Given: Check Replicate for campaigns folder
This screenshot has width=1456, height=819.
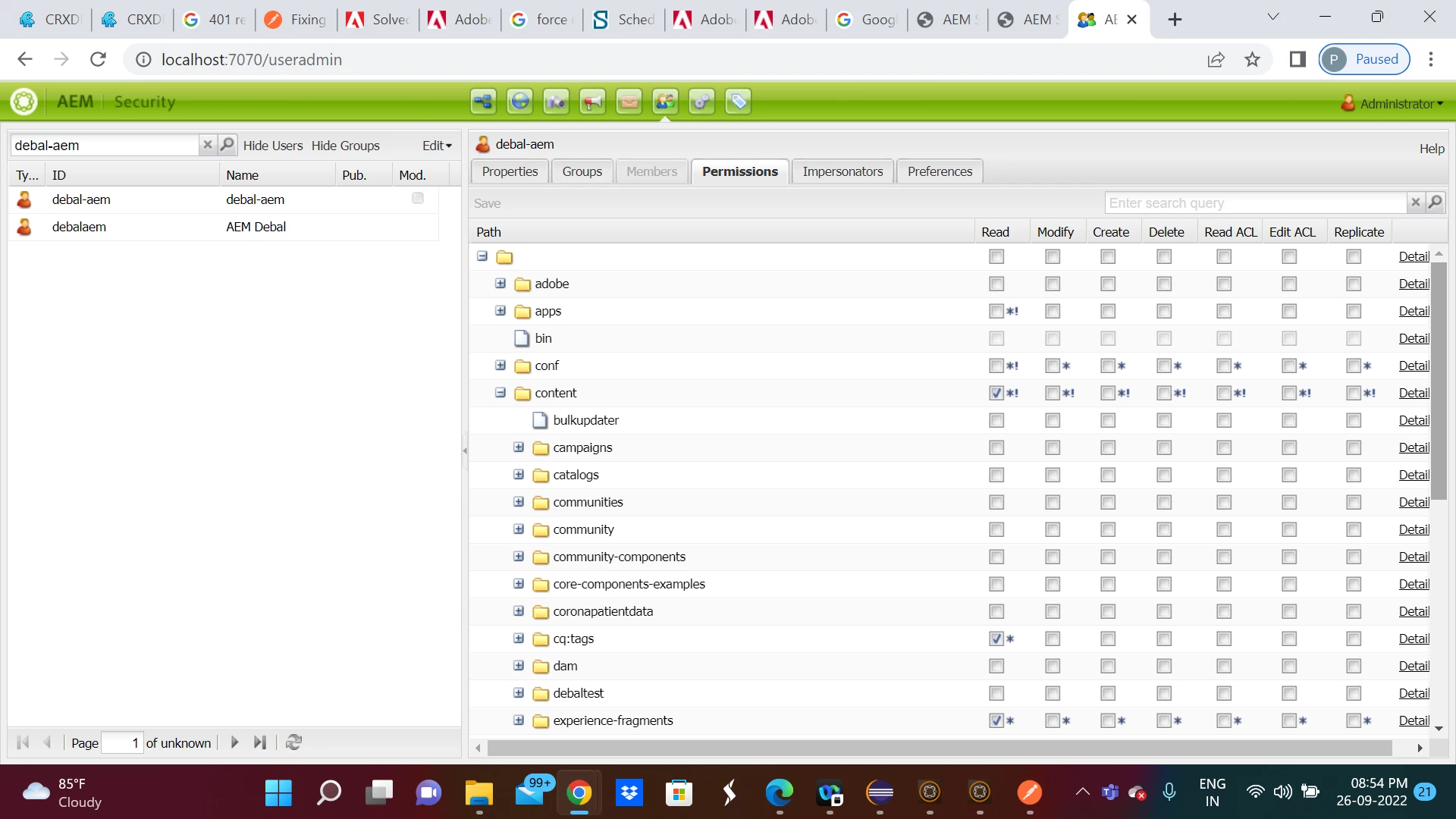Looking at the screenshot, I should pos(1354,447).
